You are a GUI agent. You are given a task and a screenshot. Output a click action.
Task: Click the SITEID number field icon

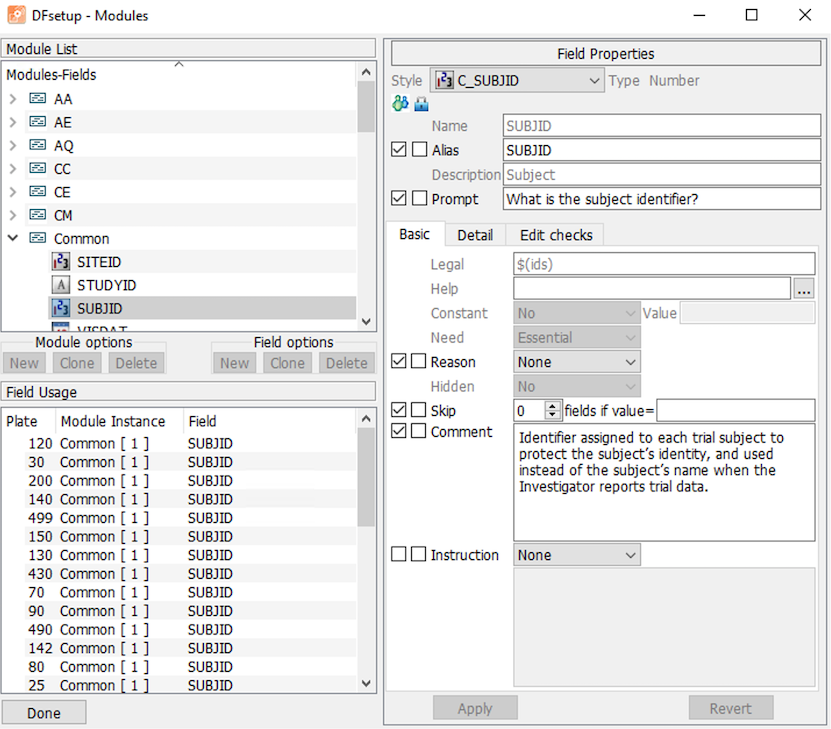point(61,262)
